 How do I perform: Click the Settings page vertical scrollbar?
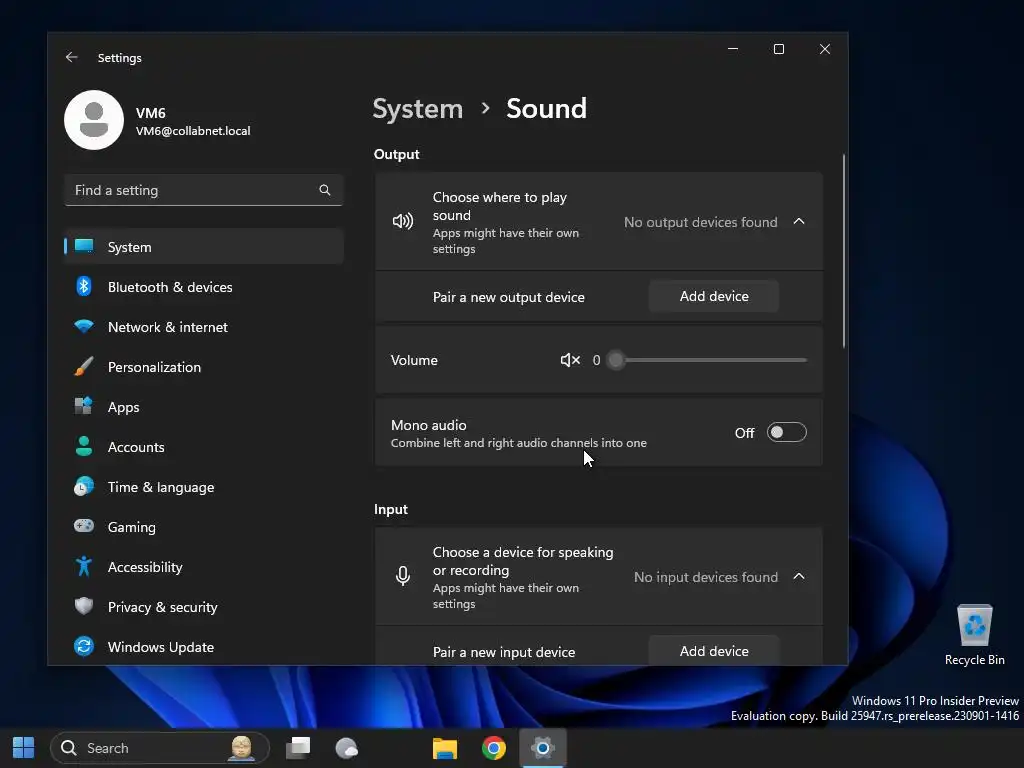[x=844, y=251]
